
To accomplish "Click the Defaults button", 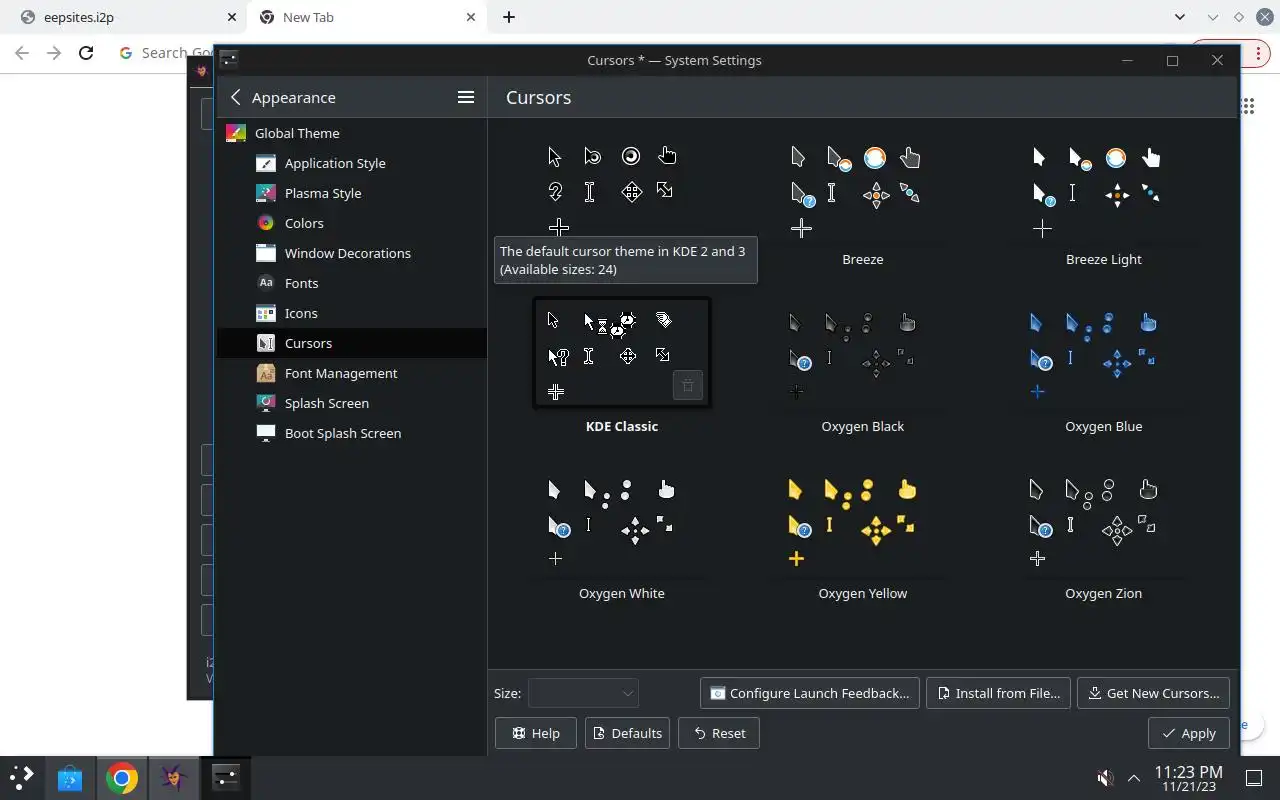I will point(627,733).
